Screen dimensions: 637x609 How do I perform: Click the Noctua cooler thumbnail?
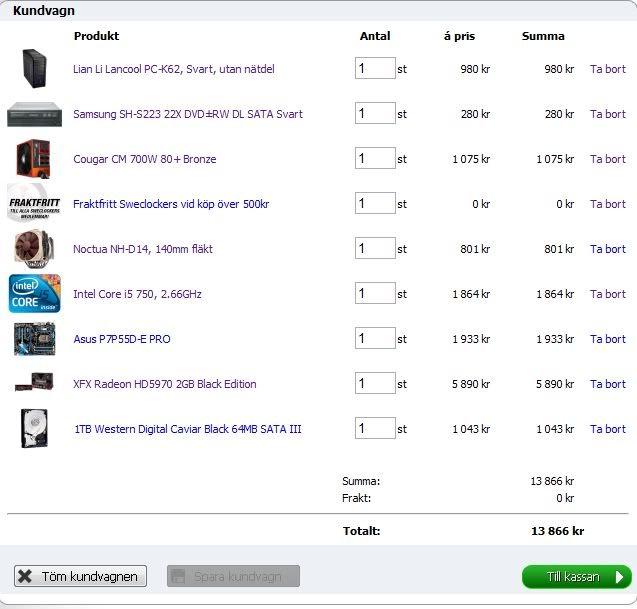click(34, 249)
